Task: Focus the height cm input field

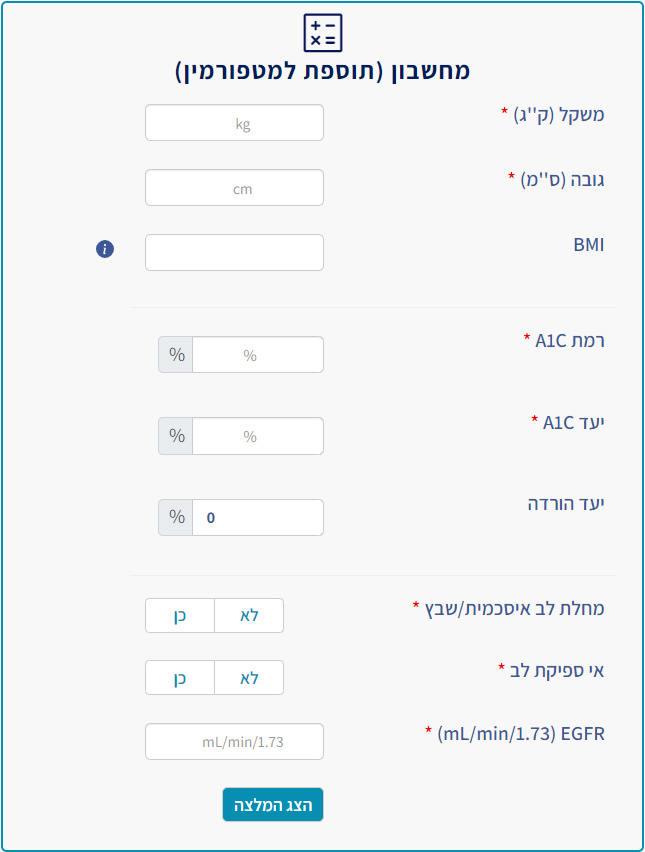Action: click(x=234, y=187)
